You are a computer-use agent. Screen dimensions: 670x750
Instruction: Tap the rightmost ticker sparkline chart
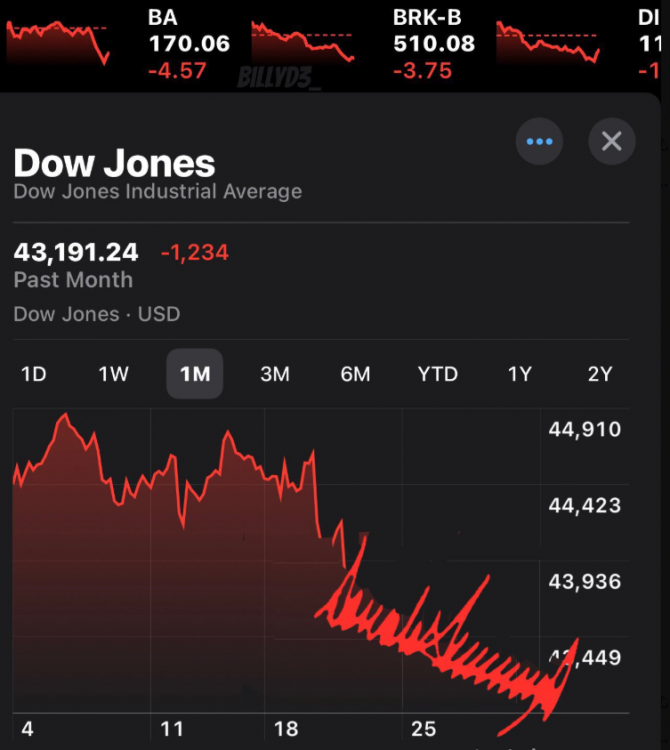[x=548, y=42]
